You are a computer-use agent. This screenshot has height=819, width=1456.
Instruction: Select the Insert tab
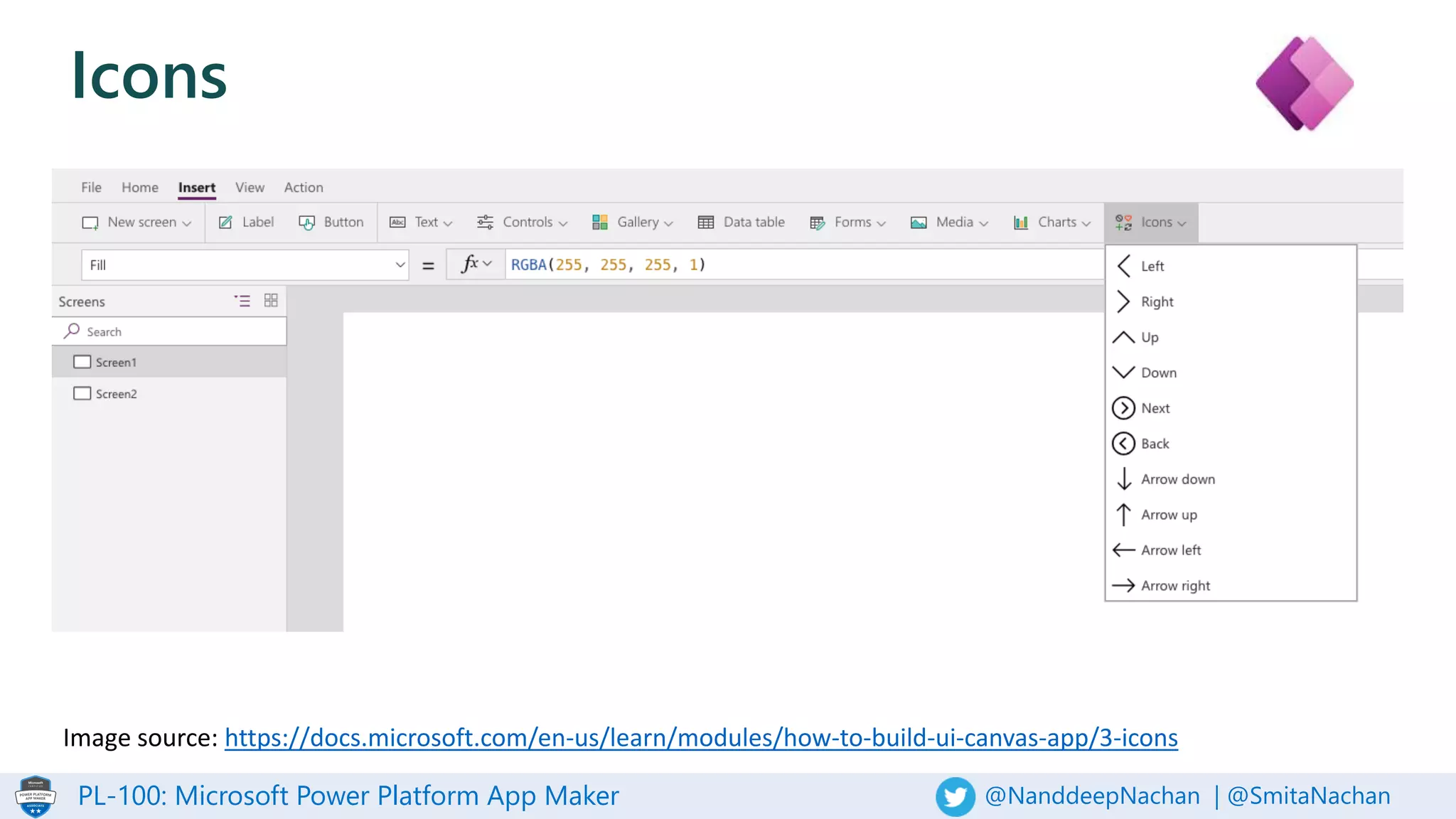[x=197, y=188]
